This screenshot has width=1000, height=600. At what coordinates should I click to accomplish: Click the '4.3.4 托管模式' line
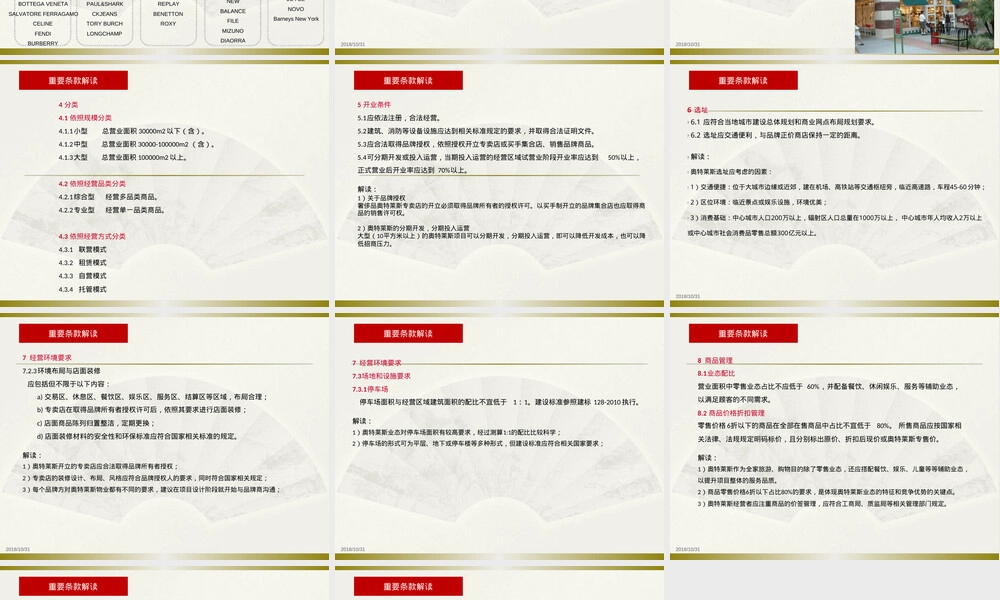[x=82, y=289]
